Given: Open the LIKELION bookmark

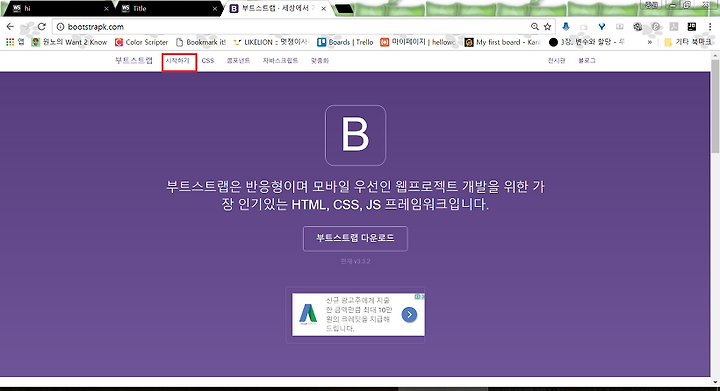Looking at the screenshot, I should (271, 42).
